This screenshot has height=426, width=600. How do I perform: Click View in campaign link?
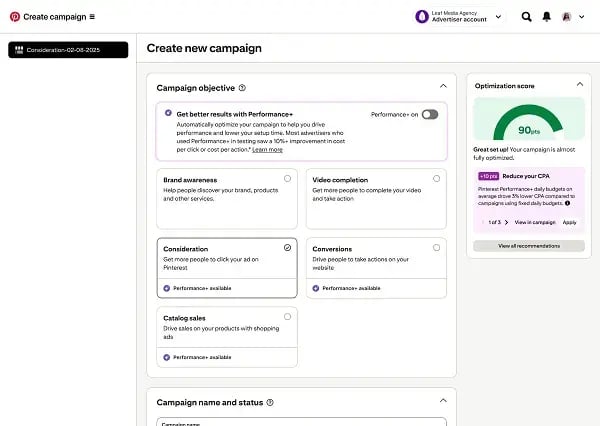[x=535, y=222]
